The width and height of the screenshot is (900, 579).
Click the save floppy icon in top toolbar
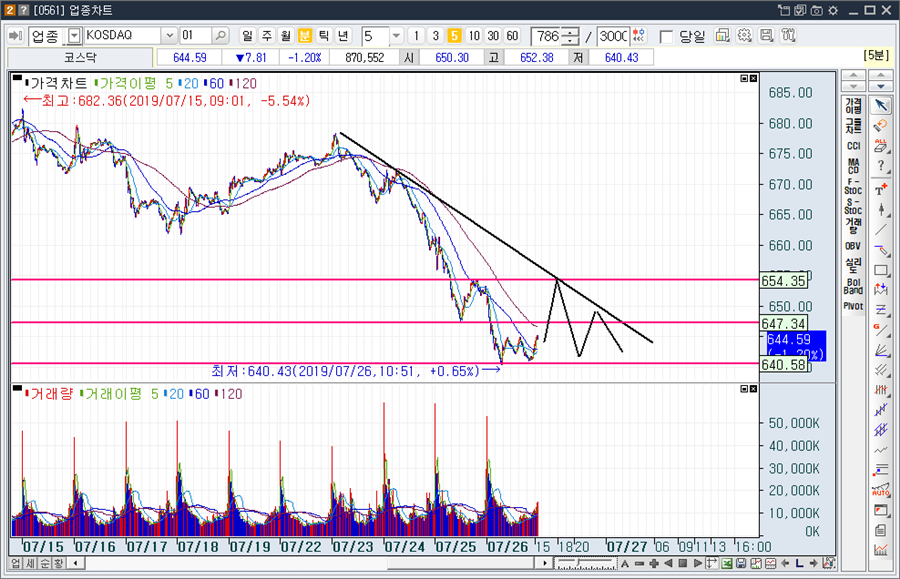[x=766, y=36]
